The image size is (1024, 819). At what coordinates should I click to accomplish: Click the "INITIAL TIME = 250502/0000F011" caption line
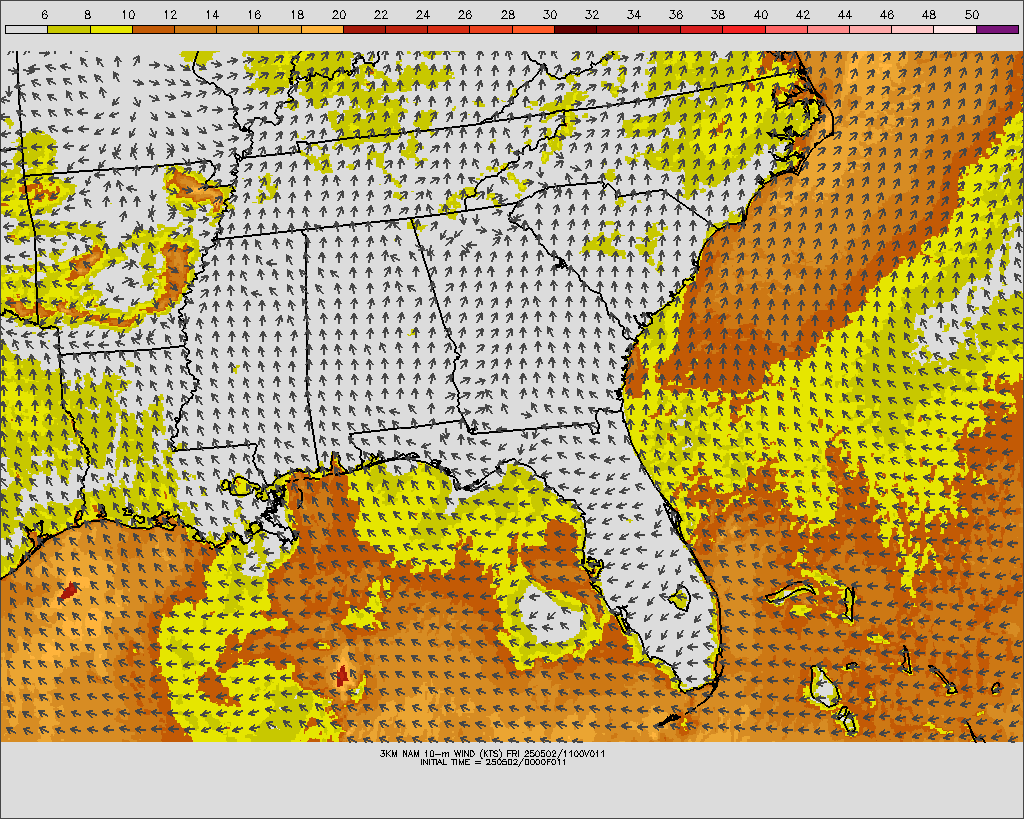point(493,762)
